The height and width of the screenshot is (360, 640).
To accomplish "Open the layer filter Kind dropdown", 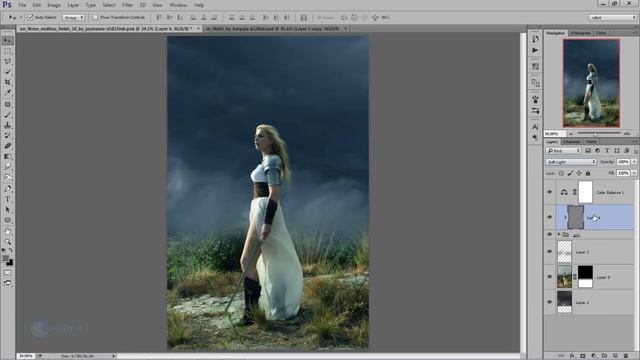I will [x=563, y=151].
